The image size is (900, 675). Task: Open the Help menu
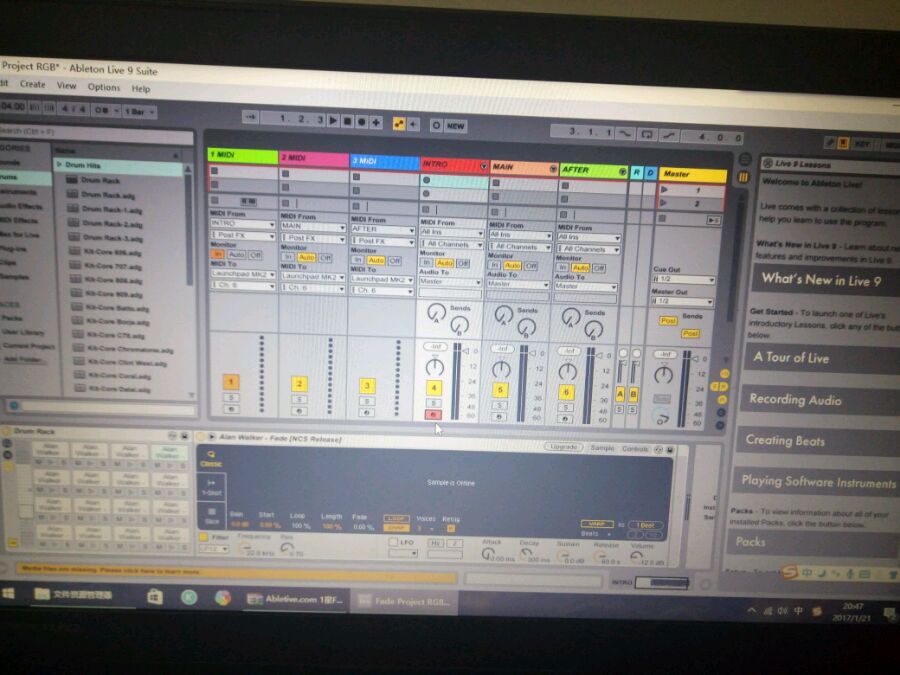[141, 88]
